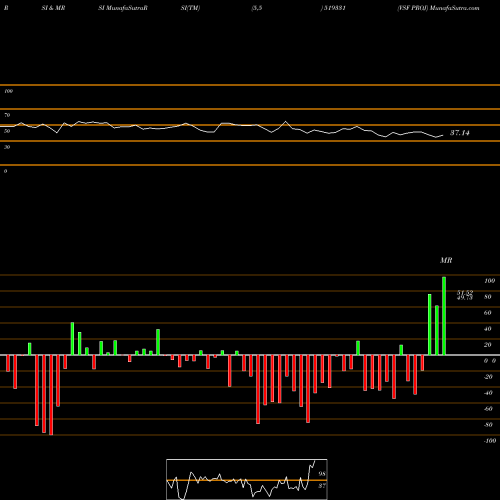The width and height of the screenshot is (500, 500).
Task: Click the RSI axis label 50
Action: pos(7,131)
